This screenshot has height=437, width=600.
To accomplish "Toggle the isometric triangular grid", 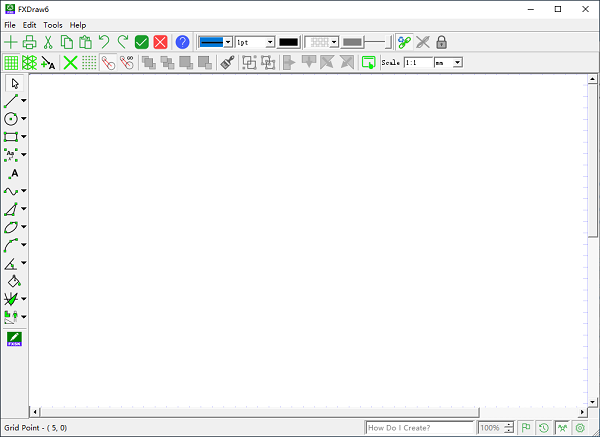I will pyautogui.click(x=29, y=62).
